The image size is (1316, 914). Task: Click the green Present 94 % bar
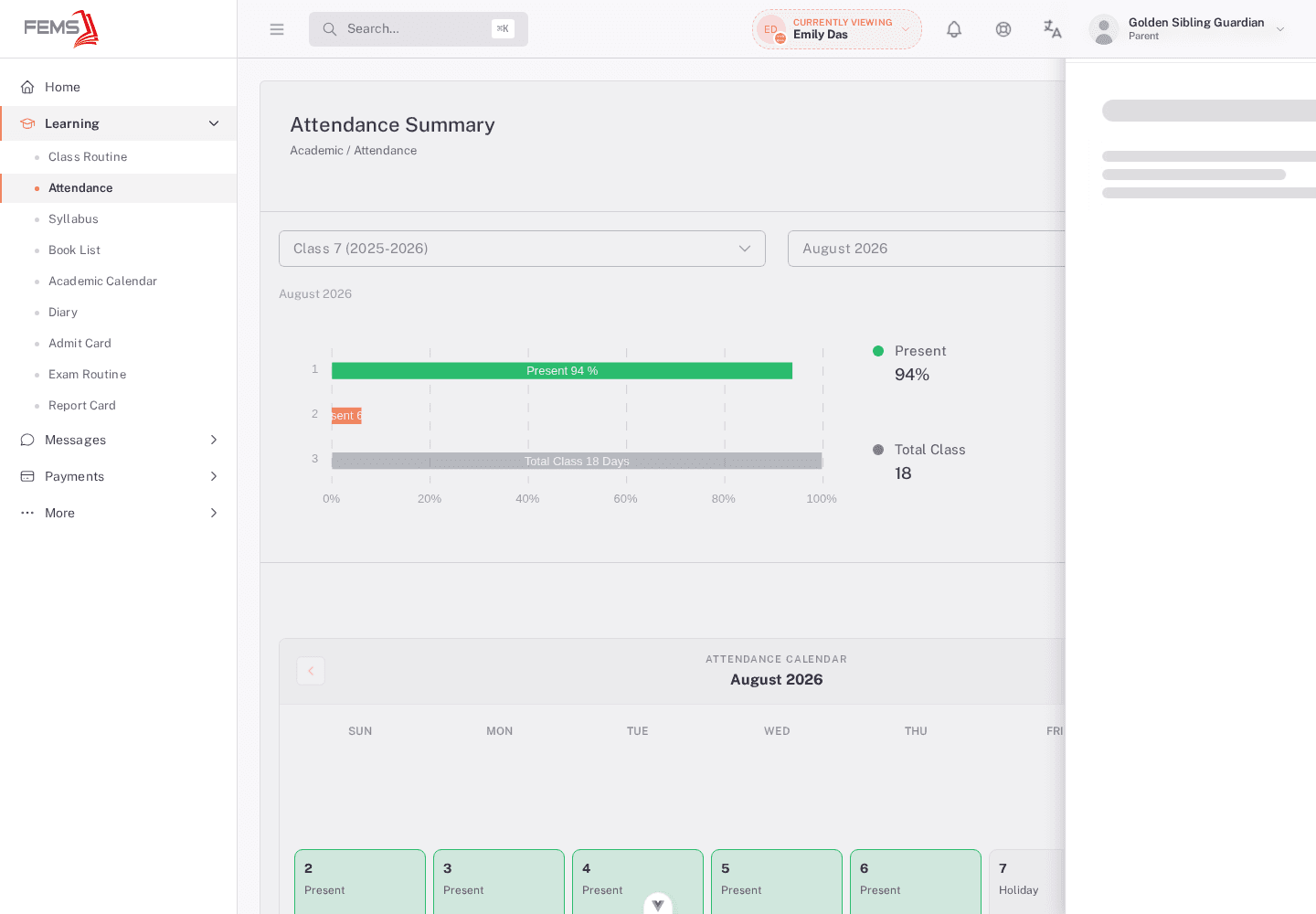562,370
